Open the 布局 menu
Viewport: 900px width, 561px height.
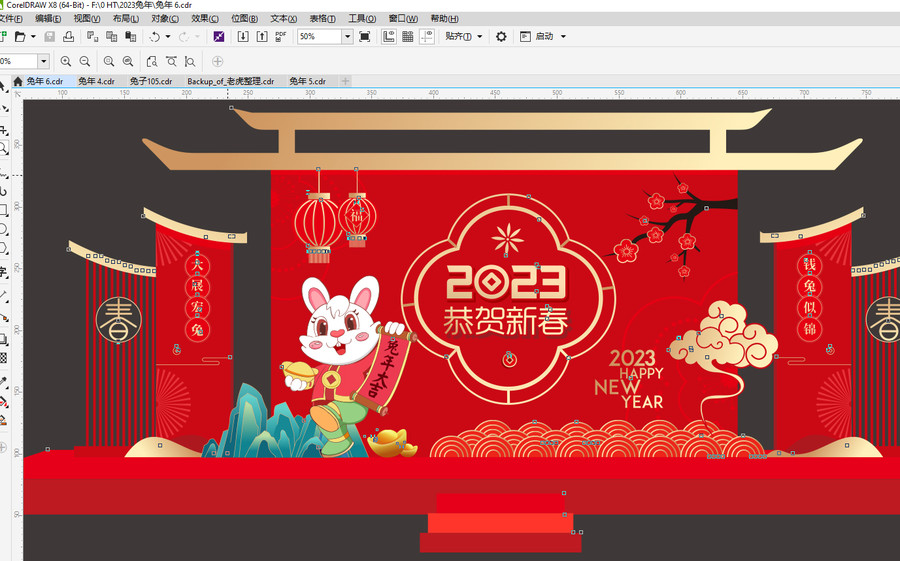[126, 19]
